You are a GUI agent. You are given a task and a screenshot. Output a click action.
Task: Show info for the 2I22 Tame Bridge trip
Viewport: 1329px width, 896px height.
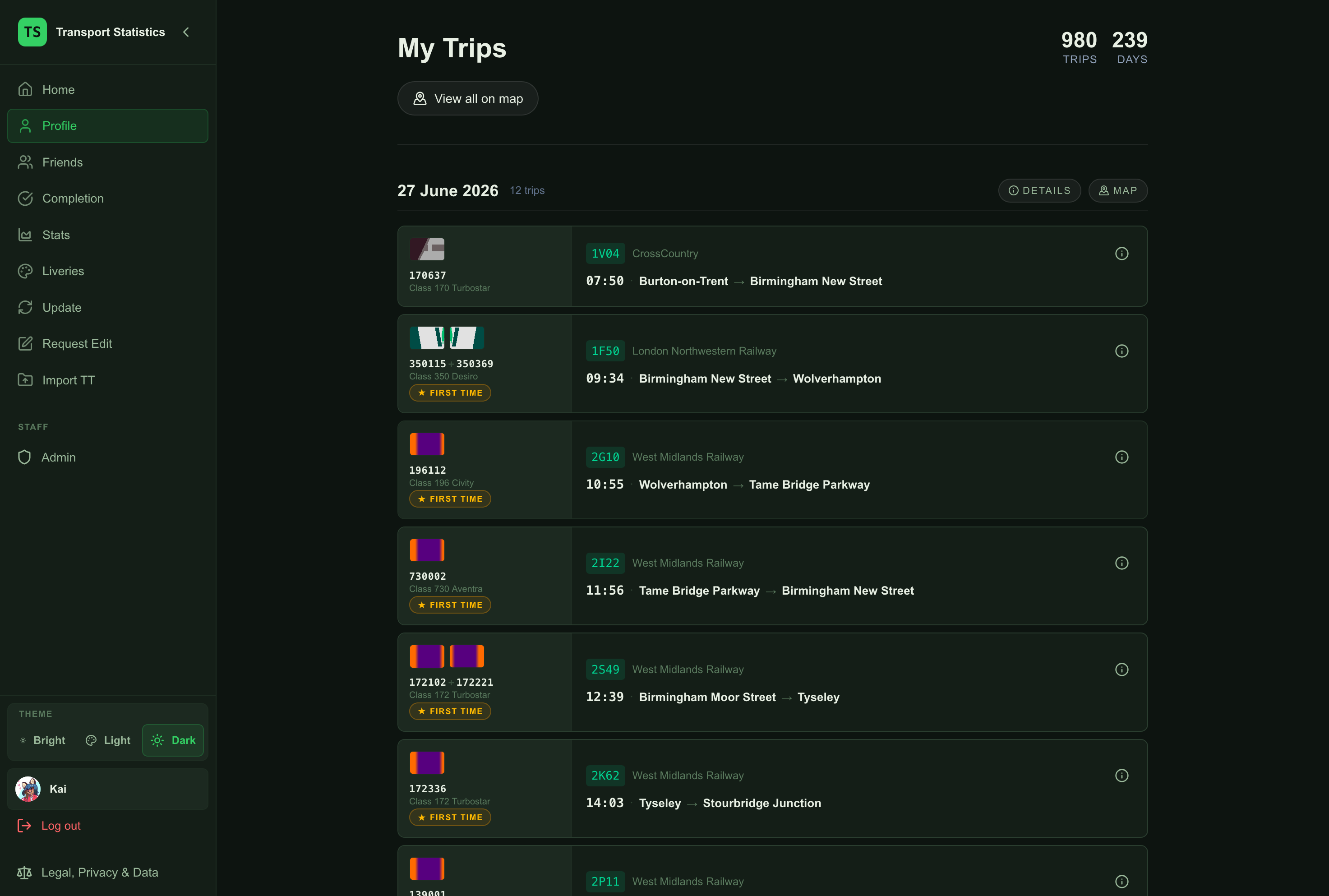click(1121, 563)
